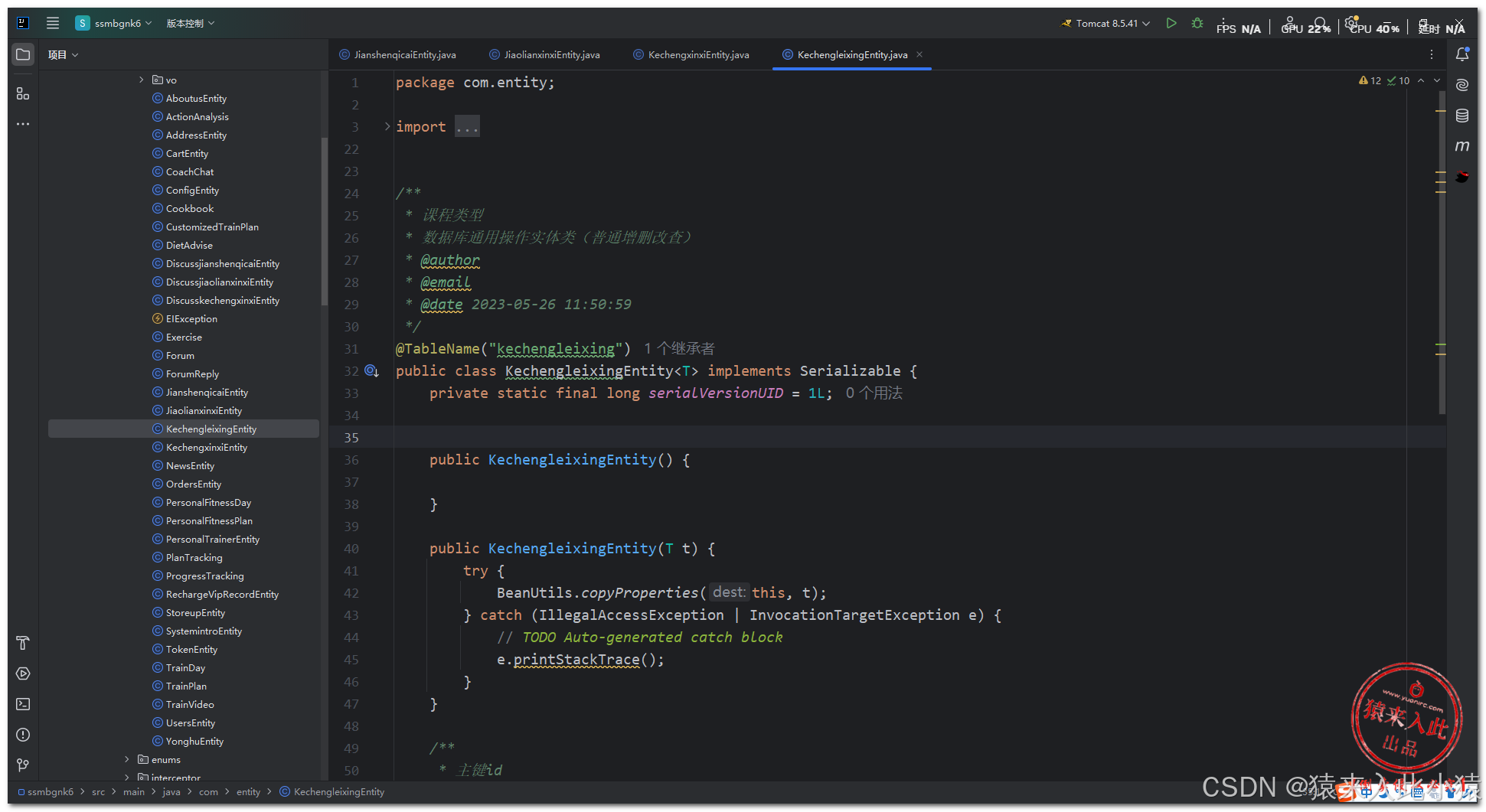1486x812 pixels.
Task: Select Cookbook class in tree
Action: (x=190, y=208)
